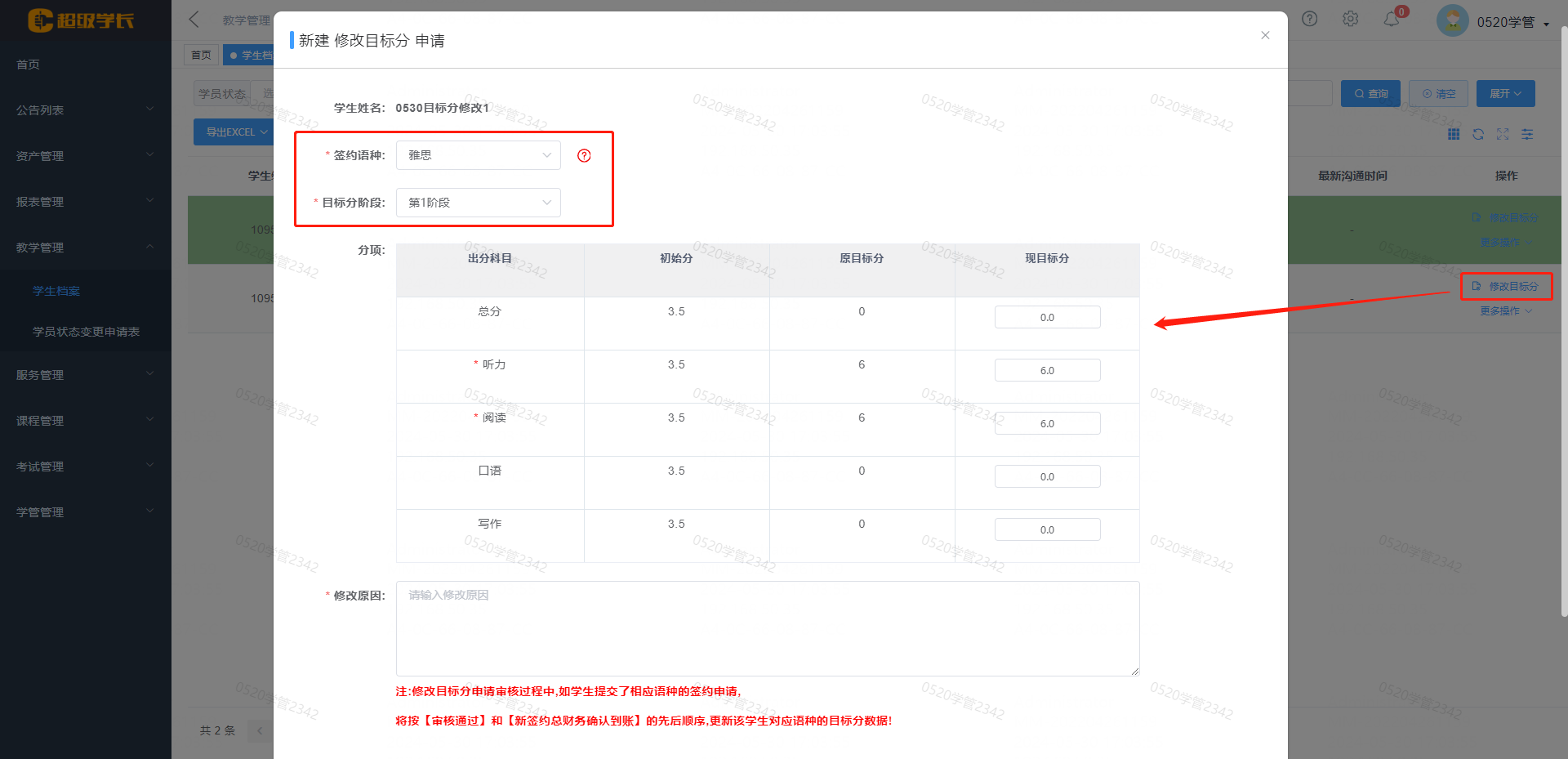The image size is (1568, 759).
Task: Click the red help icon beside 签约语种
Action: (584, 156)
